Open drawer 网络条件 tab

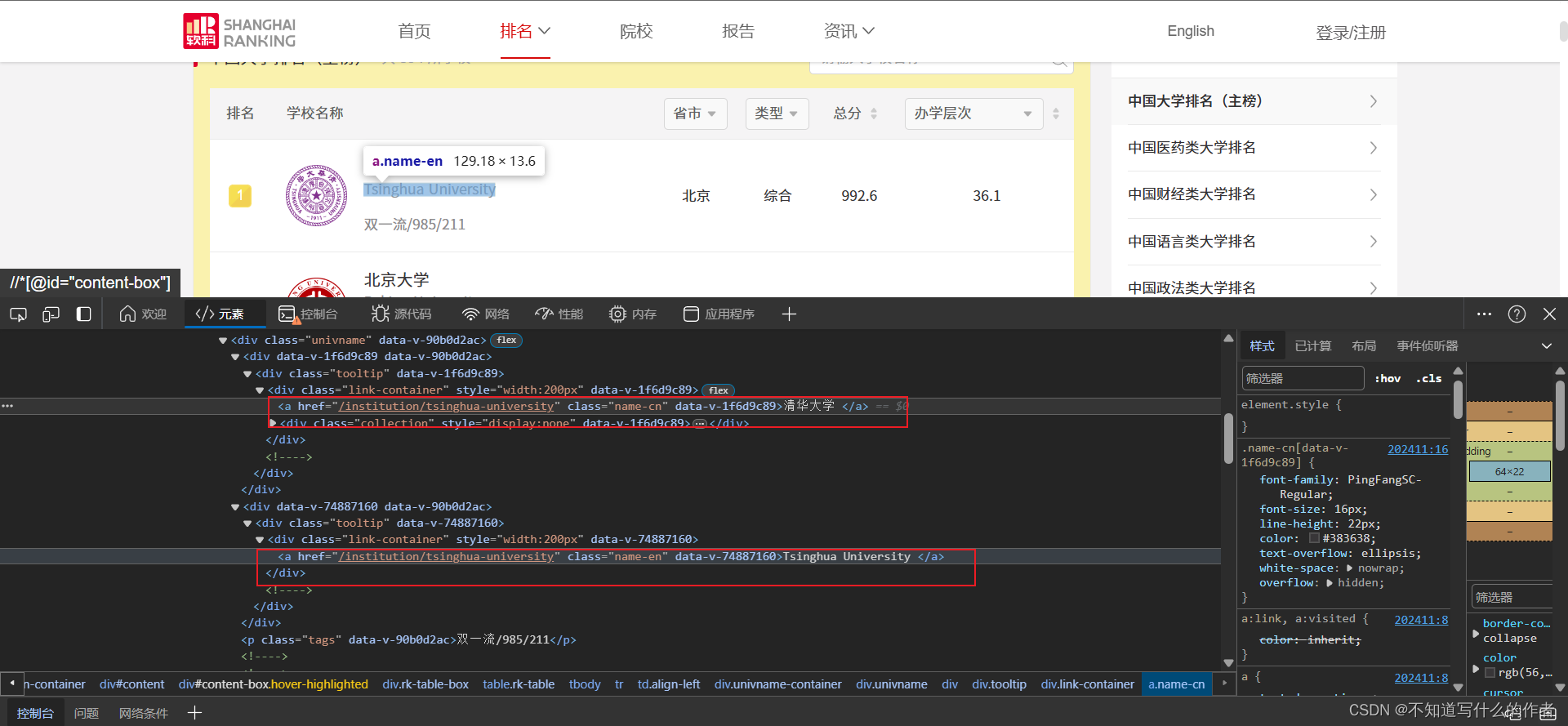pyautogui.click(x=144, y=713)
